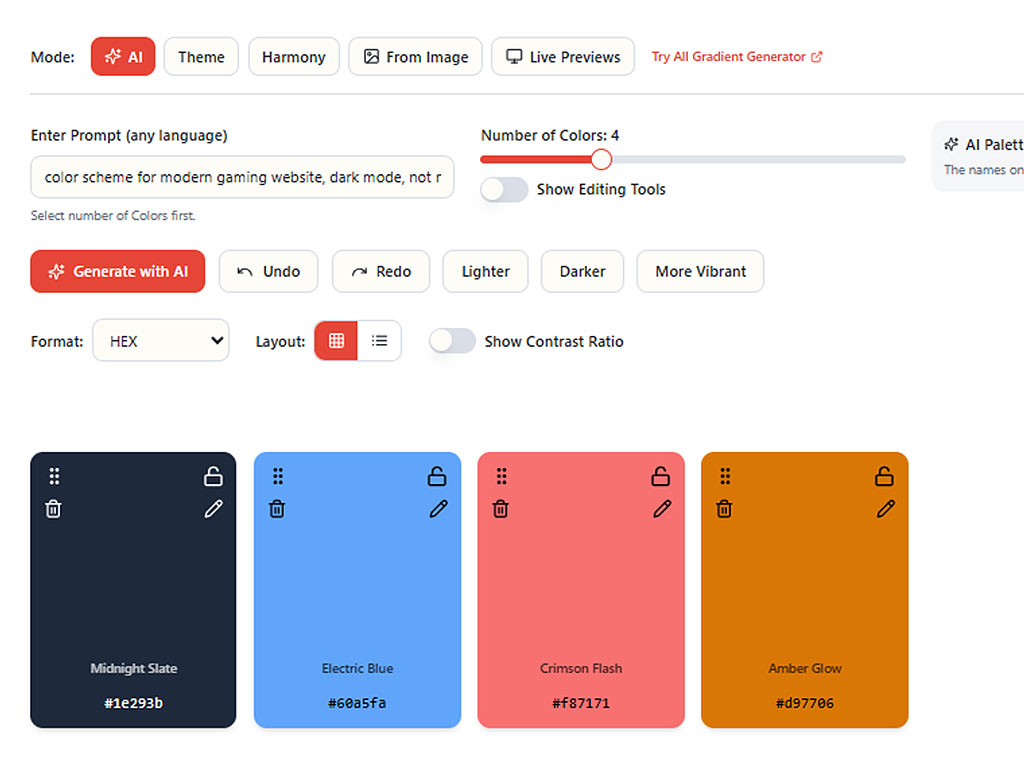Switch to Theme mode

201,57
